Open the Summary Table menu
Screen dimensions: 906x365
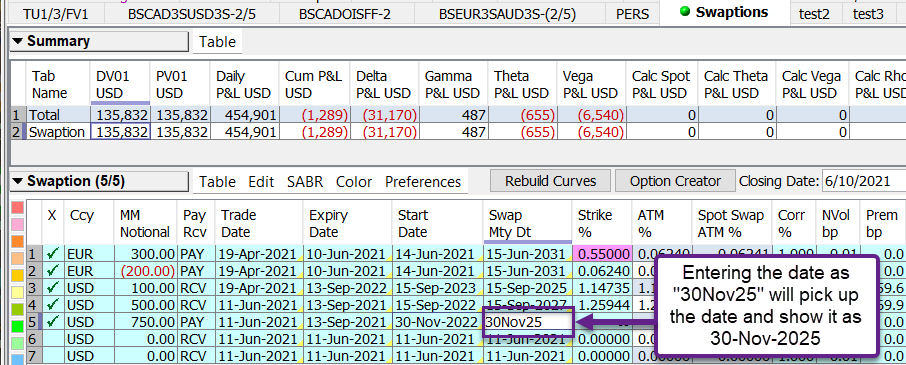[x=217, y=42]
